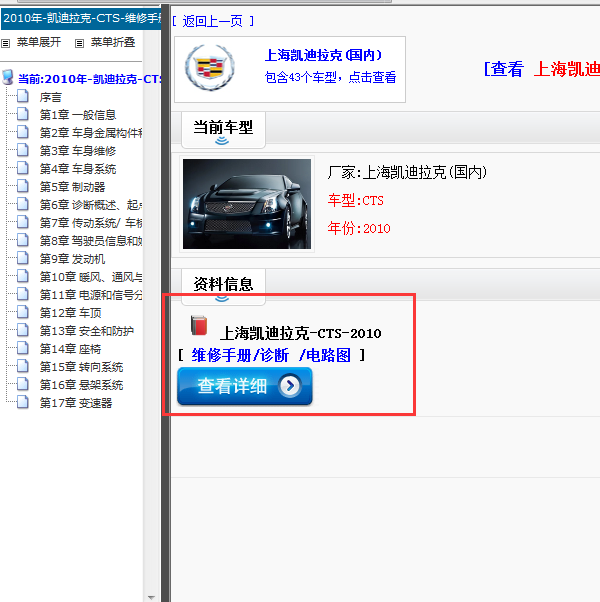Click the page icon next to 第9章 发动机
This screenshot has width=600, height=602.
(x=23, y=258)
